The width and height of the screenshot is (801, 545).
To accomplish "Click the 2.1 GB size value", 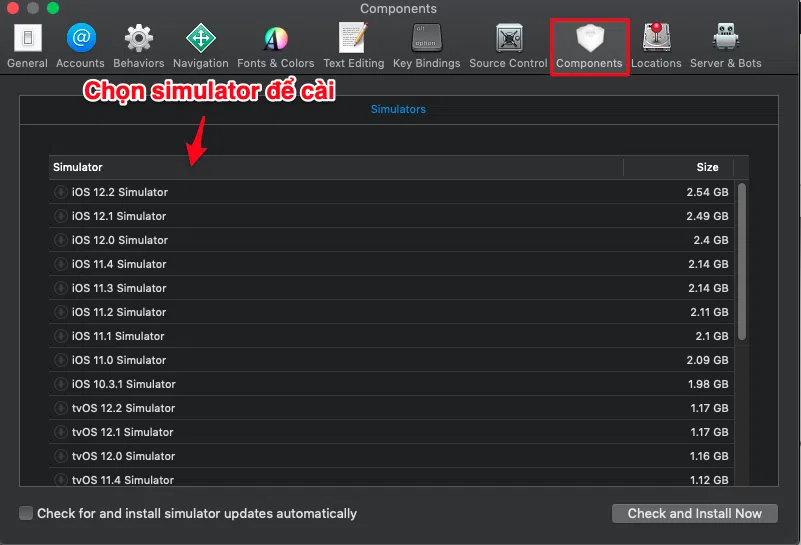I will [712, 336].
